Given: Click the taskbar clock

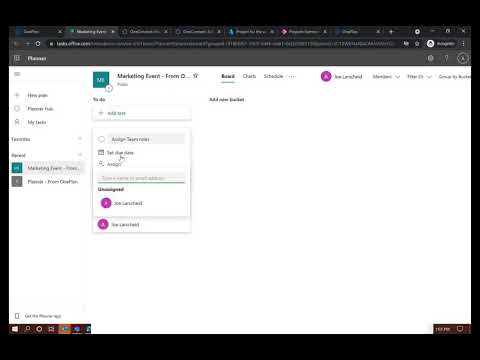Looking at the screenshot, I should [443, 329].
